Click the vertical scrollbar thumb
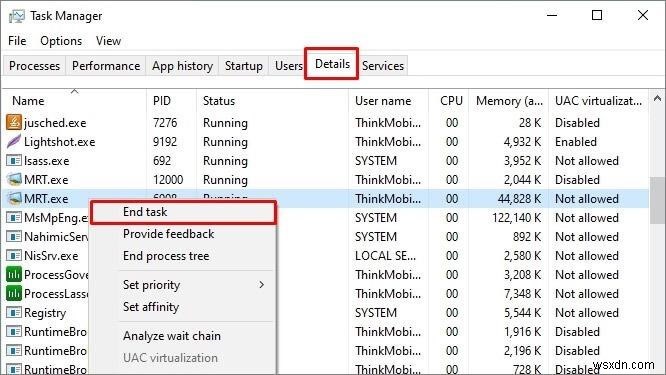This screenshot has height=375, width=666. tap(658, 200)
